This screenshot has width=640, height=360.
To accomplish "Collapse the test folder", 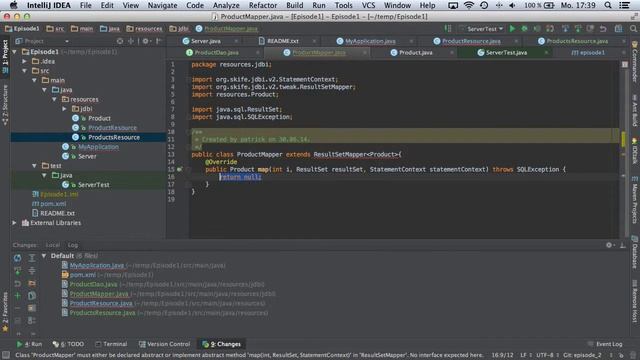I will [34, 166].
